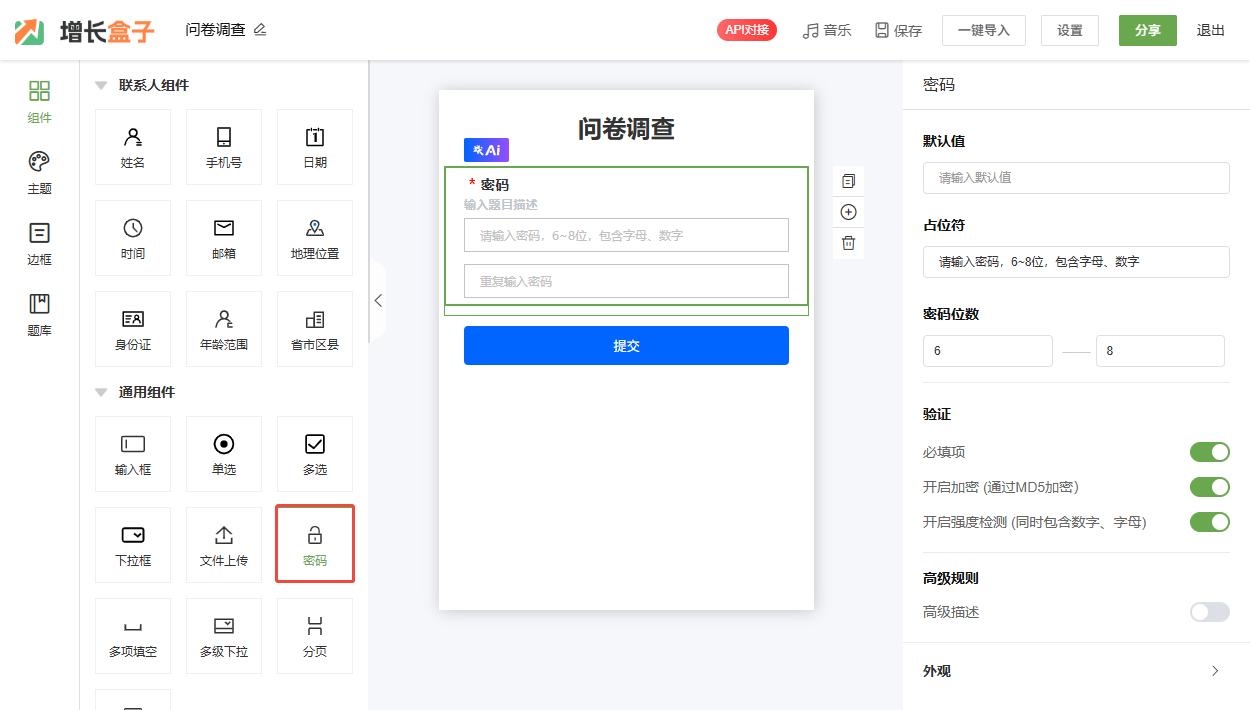Expand the 外观 appearance section

tap(1215, 671)
